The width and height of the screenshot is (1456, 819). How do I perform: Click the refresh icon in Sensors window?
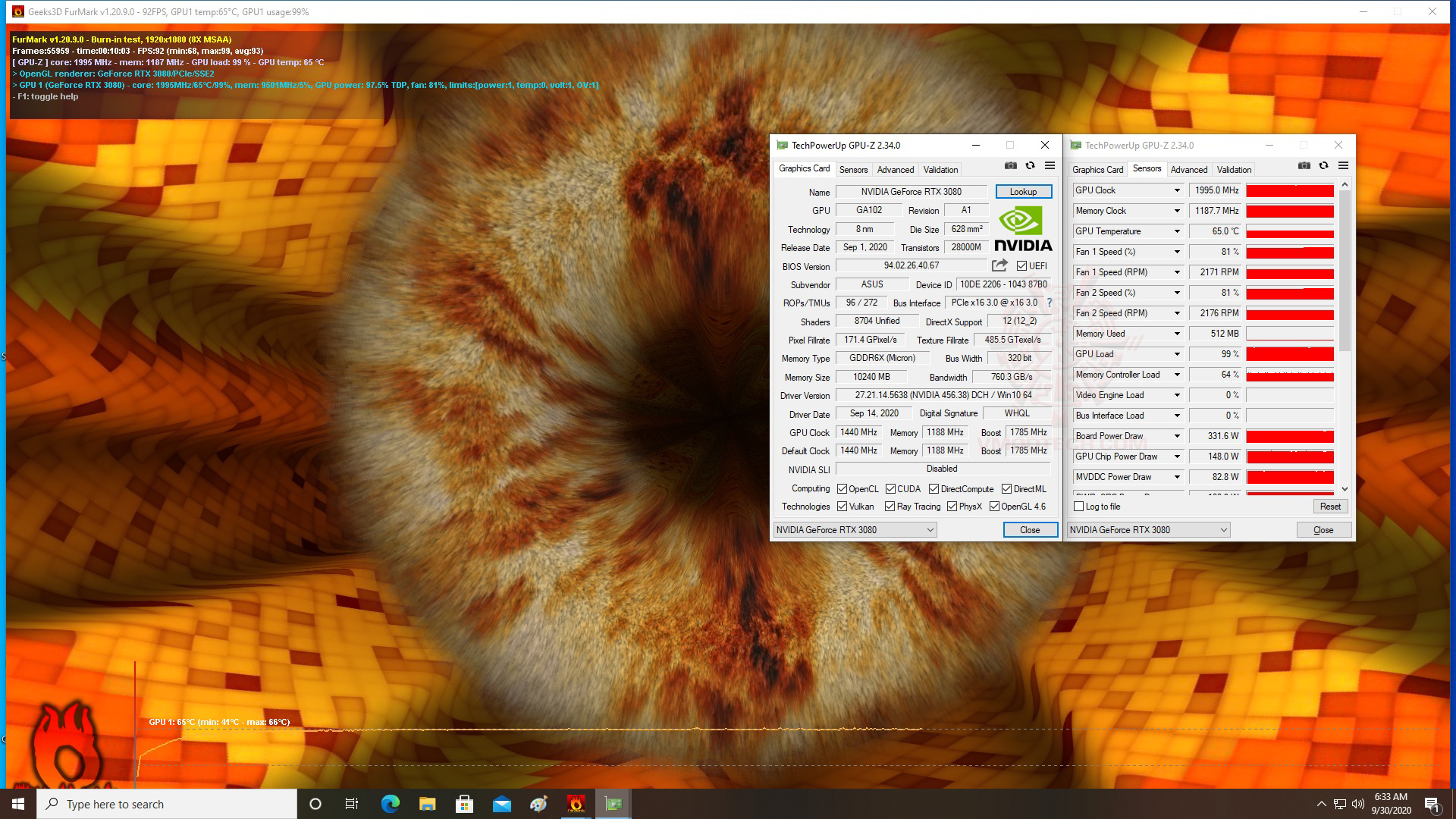coord(1323,165)
